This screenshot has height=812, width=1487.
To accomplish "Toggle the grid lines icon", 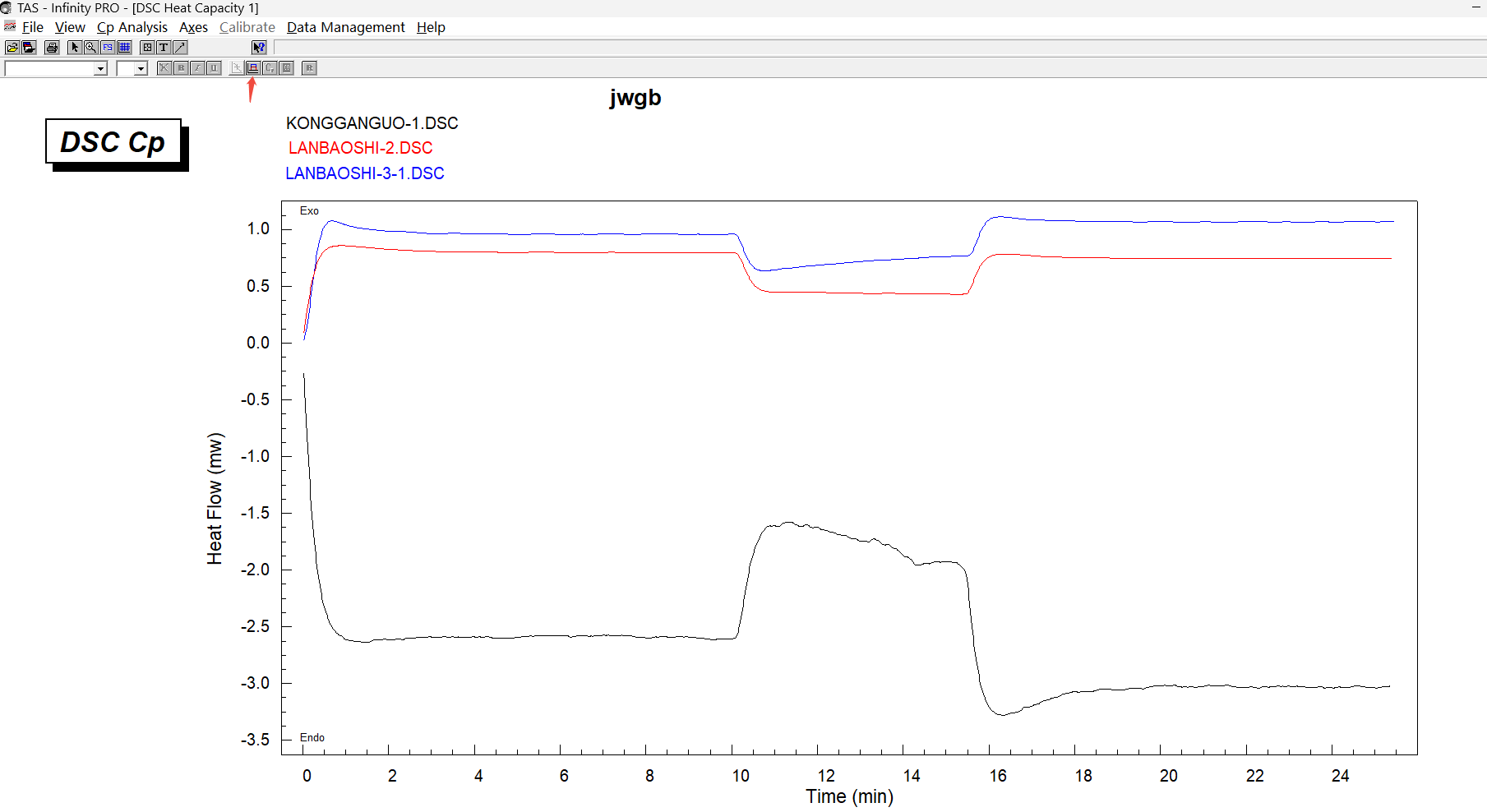I will (x=124, y=48).
